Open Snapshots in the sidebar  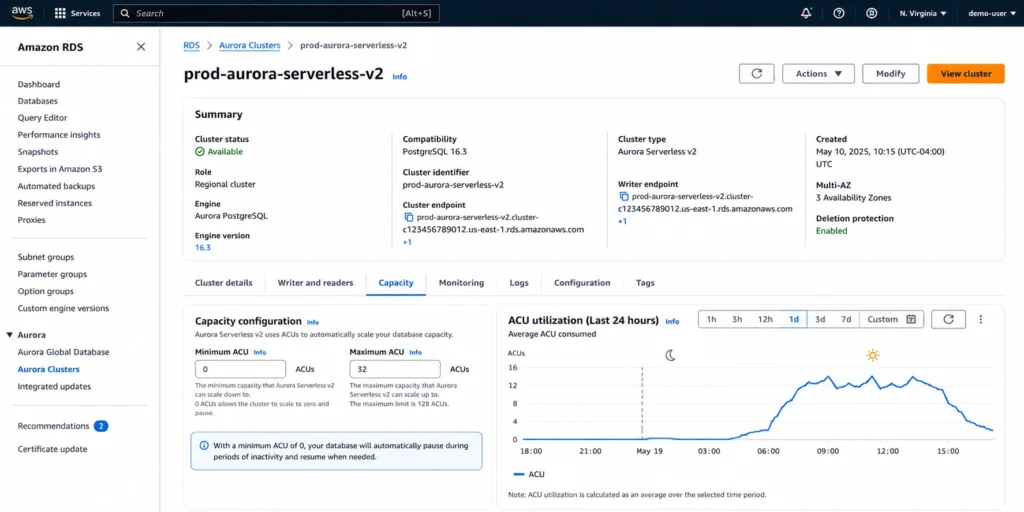point(38,152)
